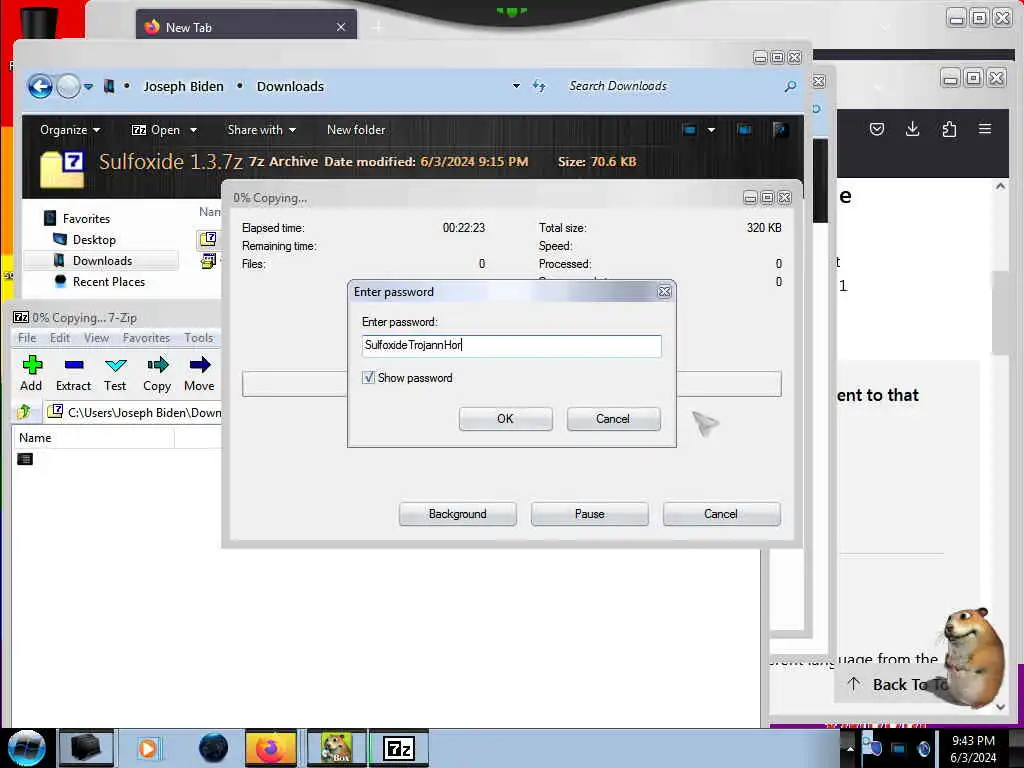Switch to the New Tab tab in Firefox
This screenshot has width=1024, height=768.
point(246,26)
